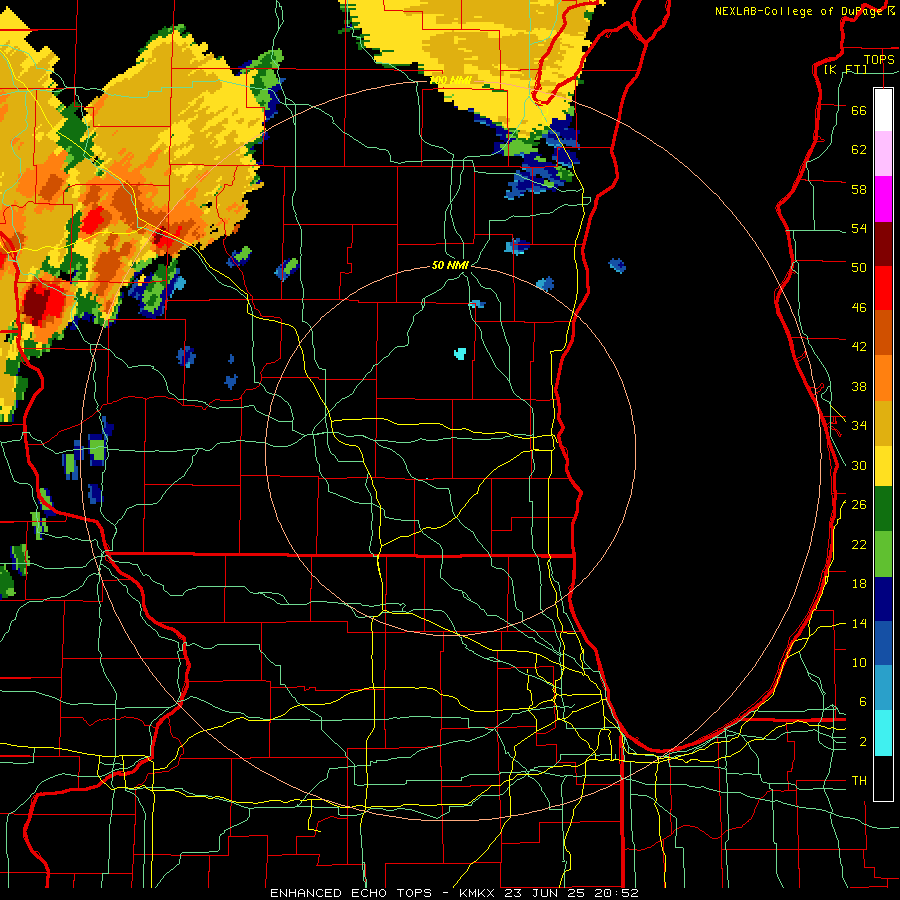Click the TH threshold legend label
Image resolution: width=900 pixels, height=900 pixels.
(x=859, y=780)
